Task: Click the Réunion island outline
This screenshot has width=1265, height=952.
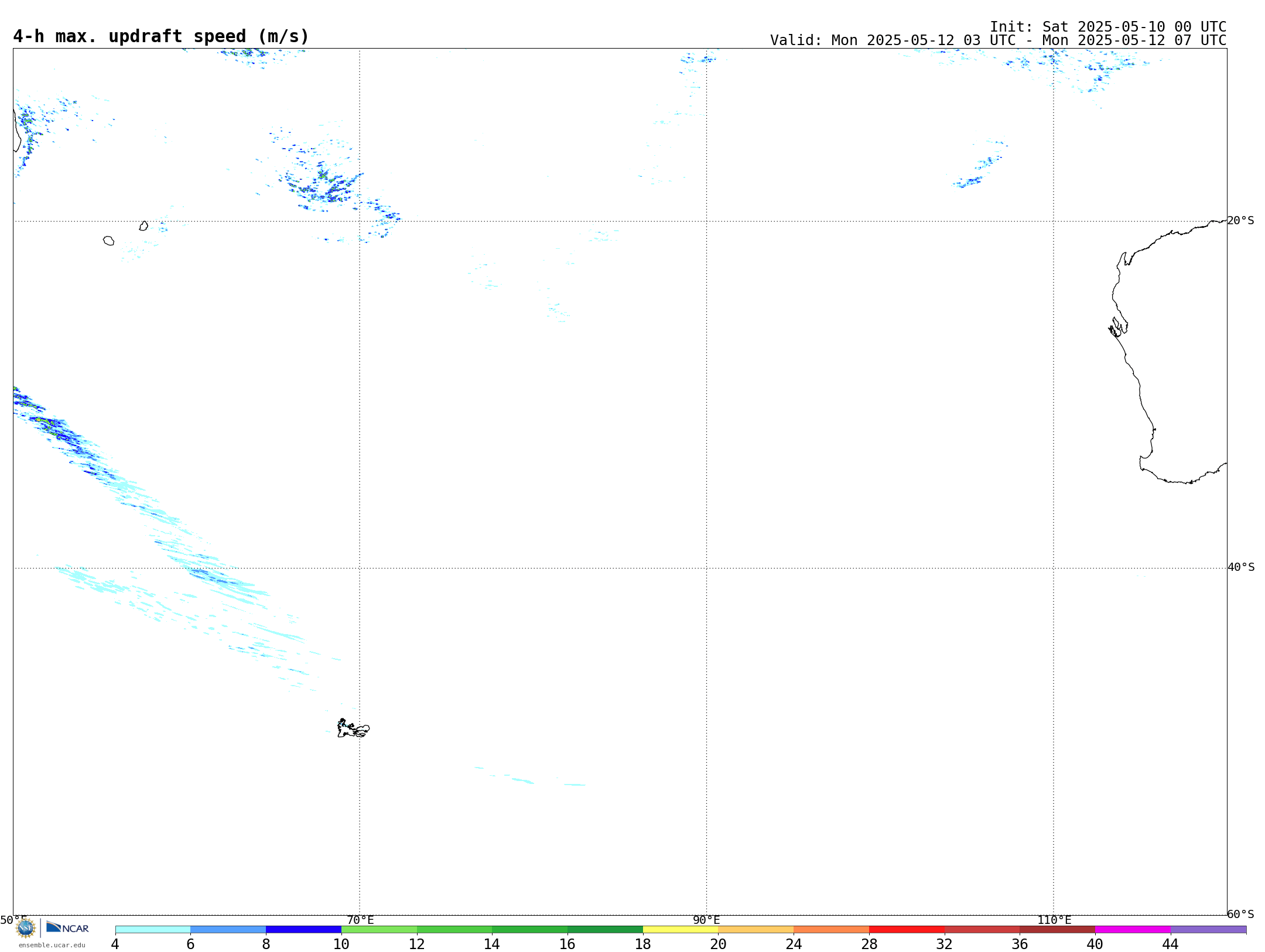Action: point(108,241)
